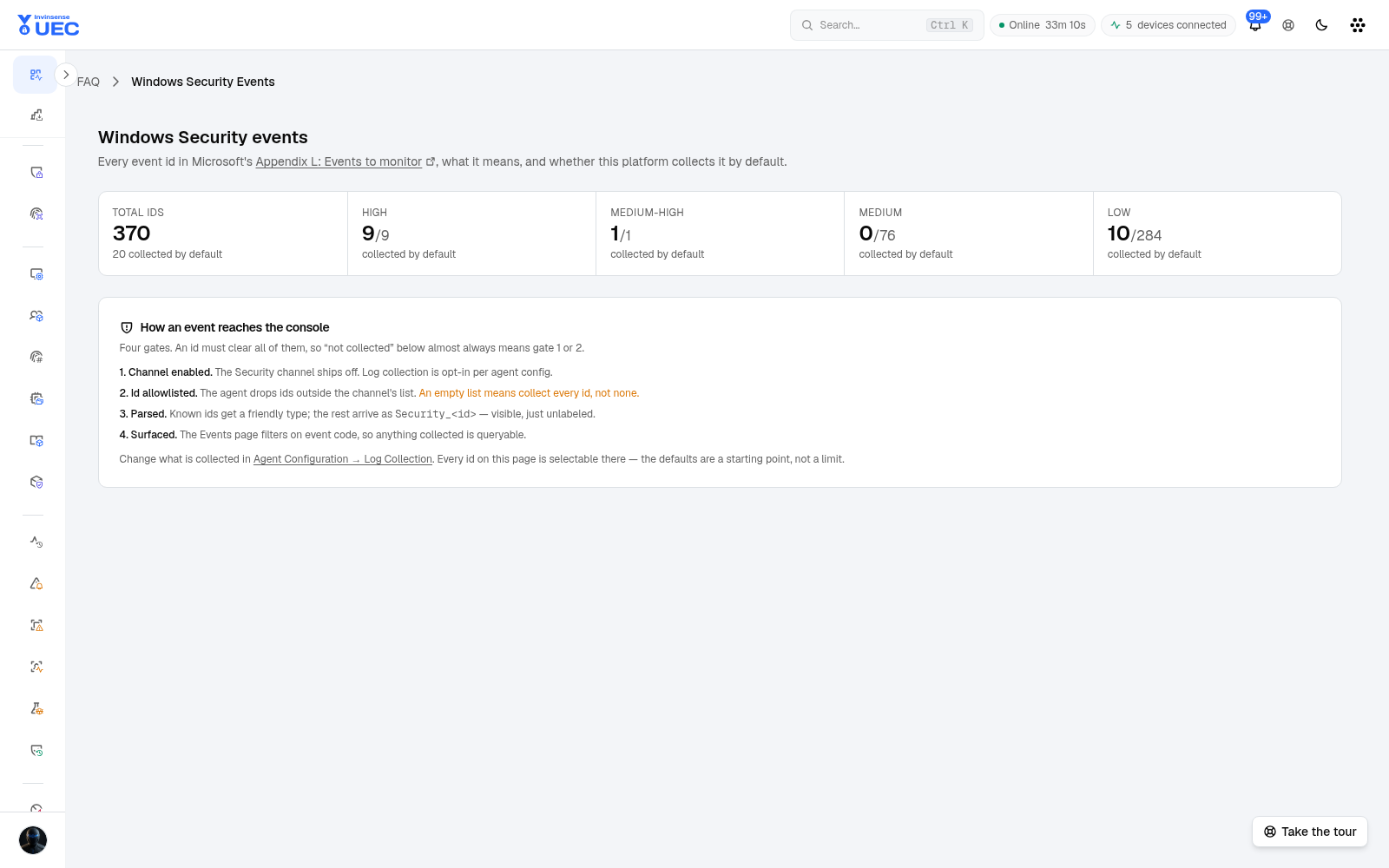Viewport: 1389px width, 868px height.
Task: Click the download-arrow icon in the sidebar
Action: point(36,115)
